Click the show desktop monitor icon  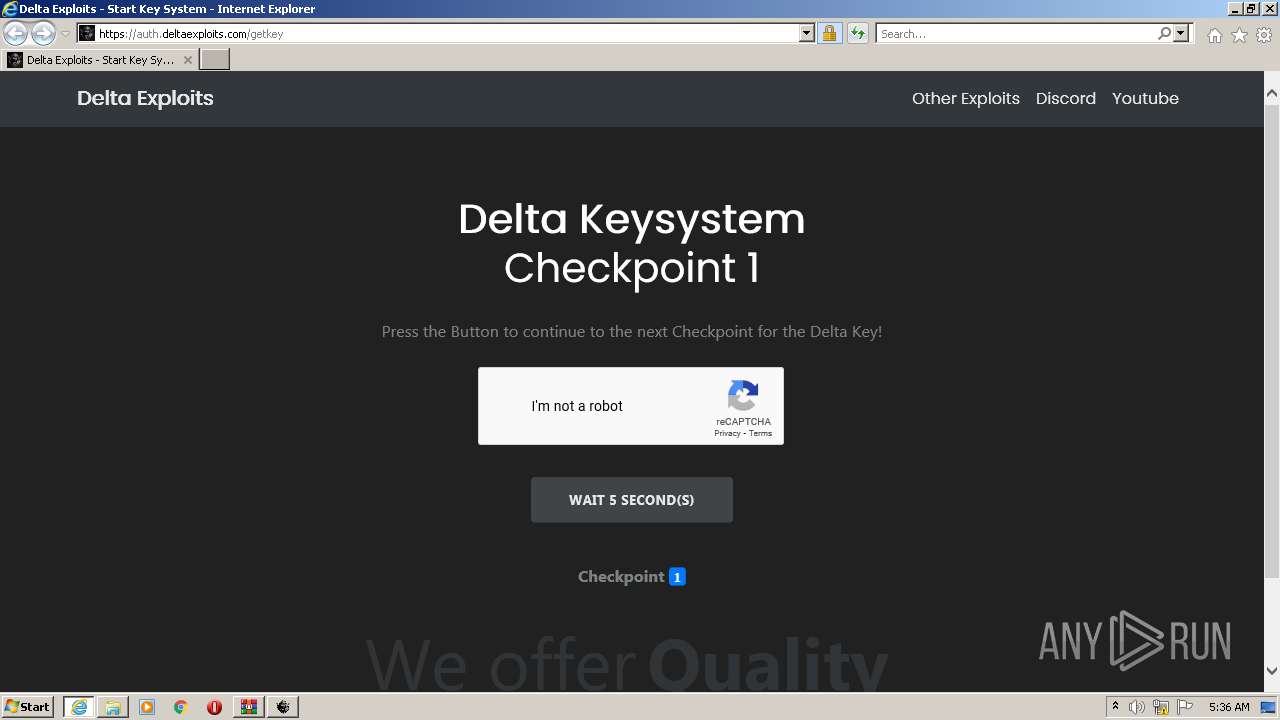(x=1269, y=707)
